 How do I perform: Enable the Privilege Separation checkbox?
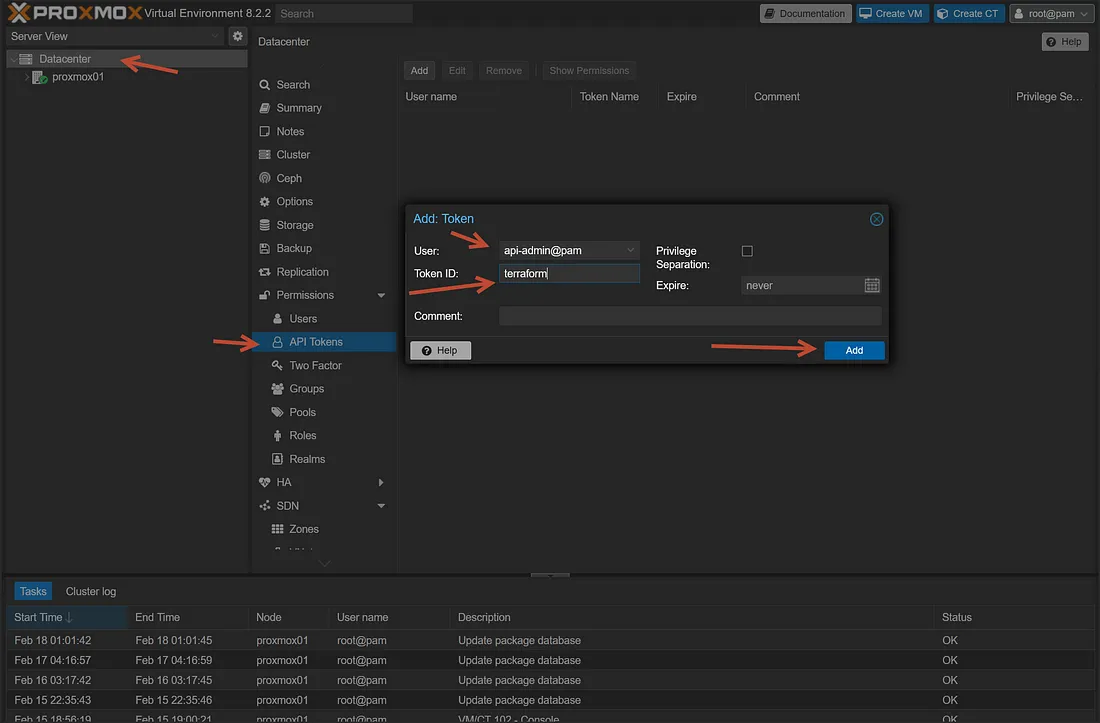[747, 251]
